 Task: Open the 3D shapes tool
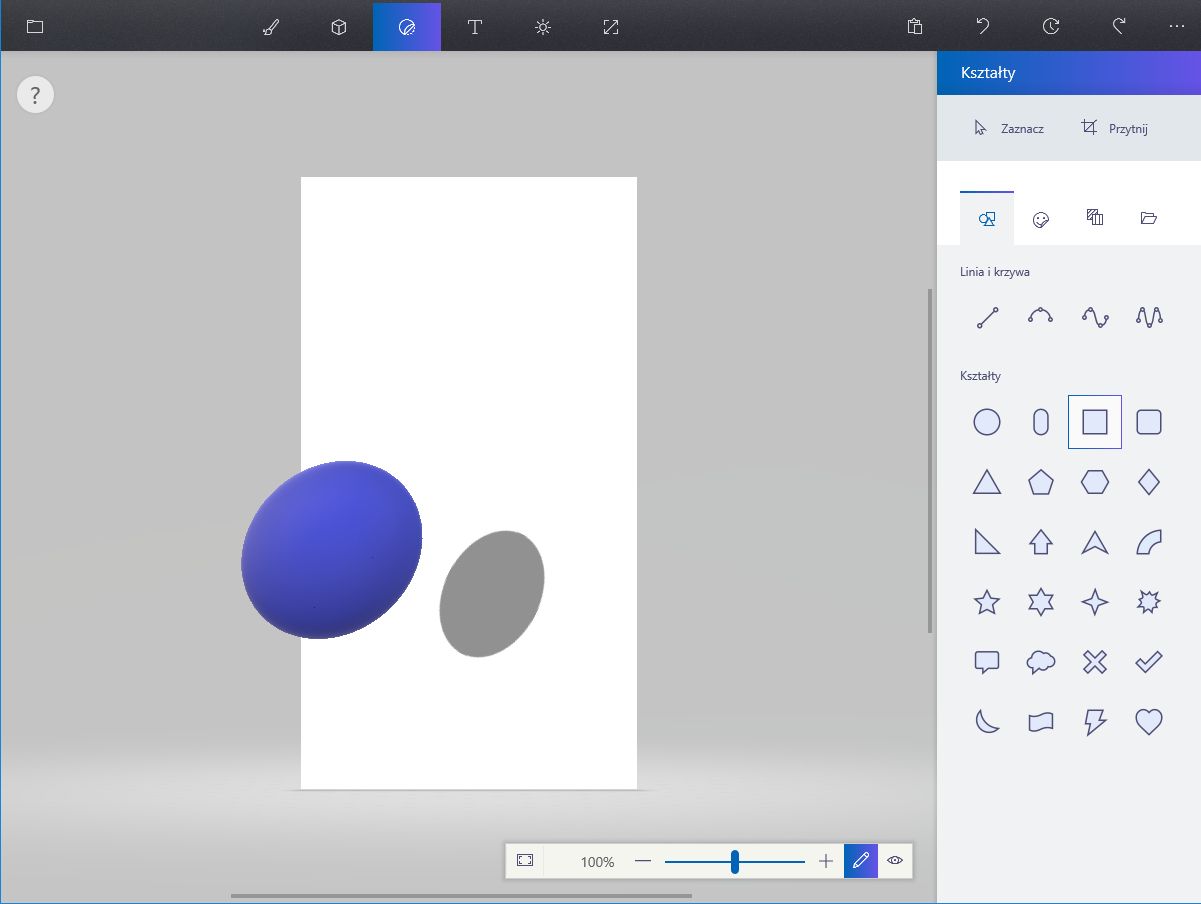[338, 27]
